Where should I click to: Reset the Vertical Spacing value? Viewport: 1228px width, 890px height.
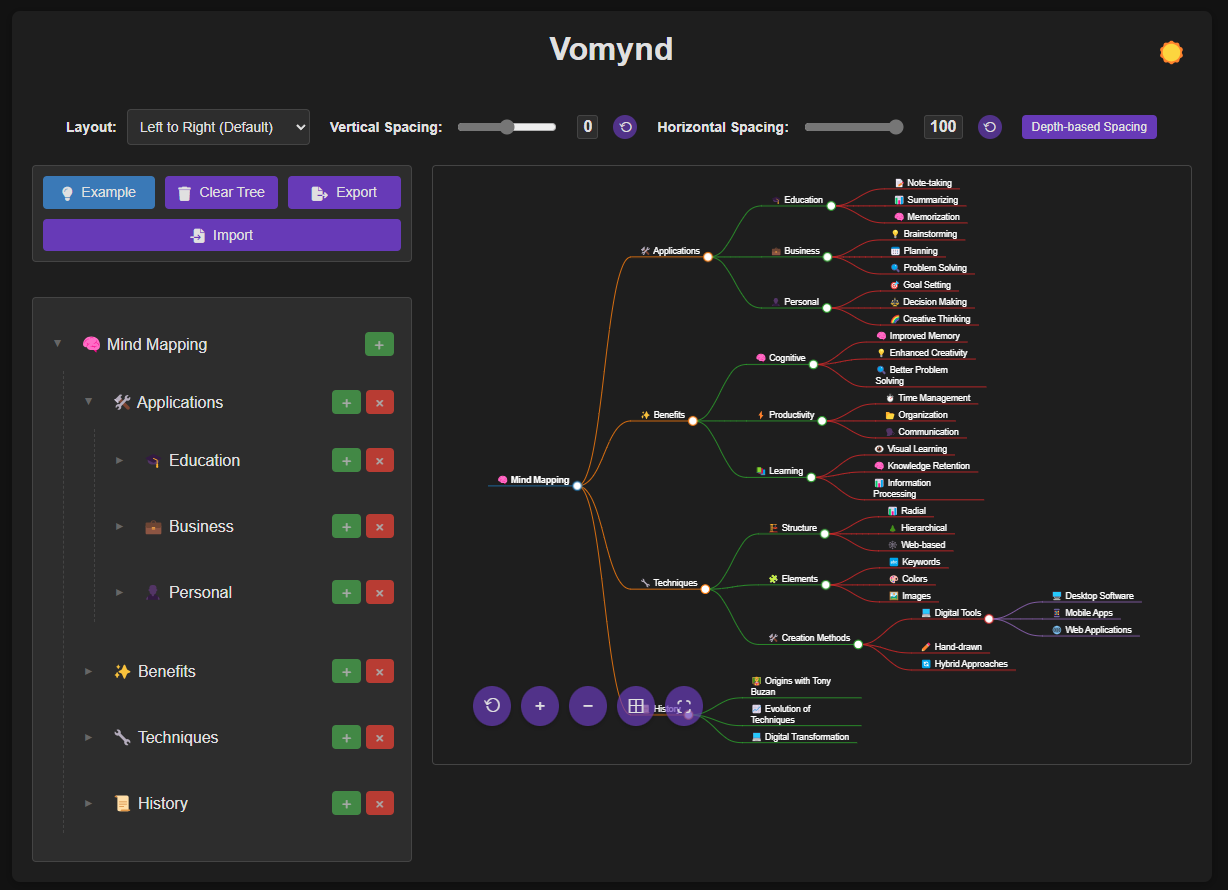pyautogui.click(x=625, y=127)
